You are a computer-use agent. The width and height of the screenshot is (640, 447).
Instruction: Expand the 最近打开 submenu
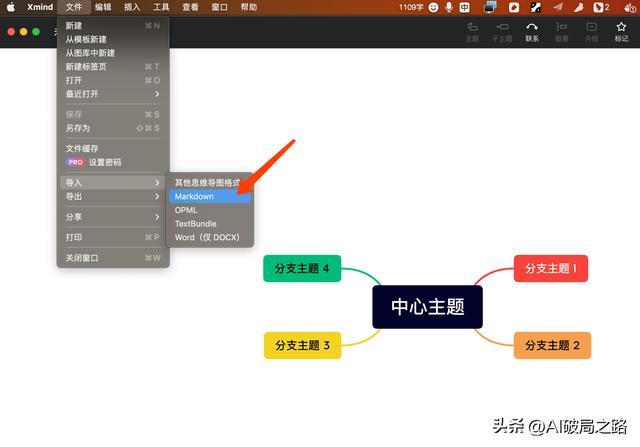coord(112,94)
